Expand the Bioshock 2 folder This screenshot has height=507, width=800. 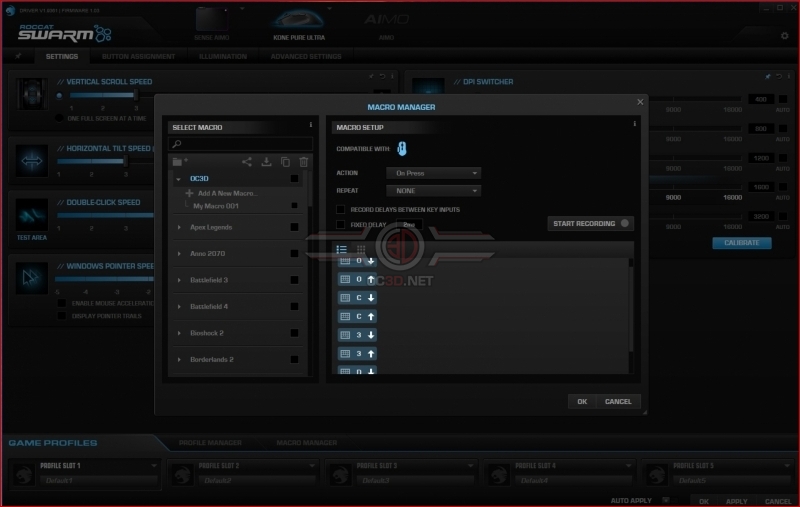[x=179, y=333]
